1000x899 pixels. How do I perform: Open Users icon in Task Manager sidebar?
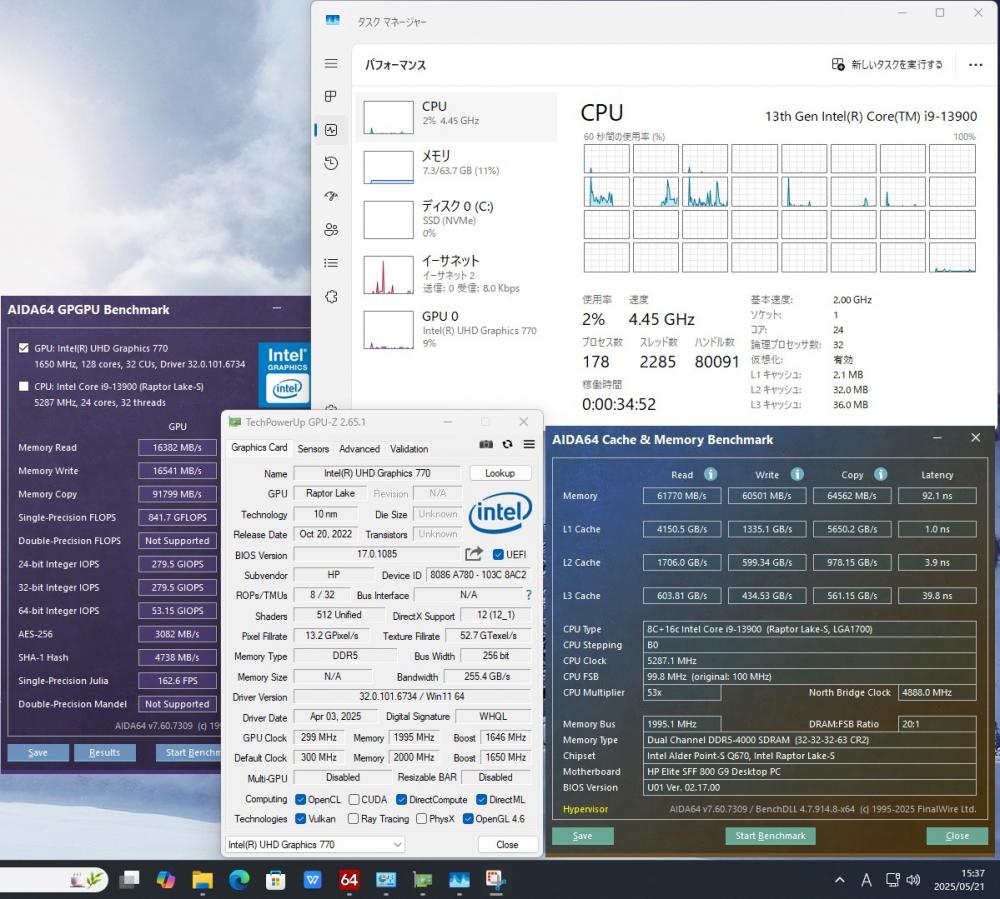click(330, 230)
